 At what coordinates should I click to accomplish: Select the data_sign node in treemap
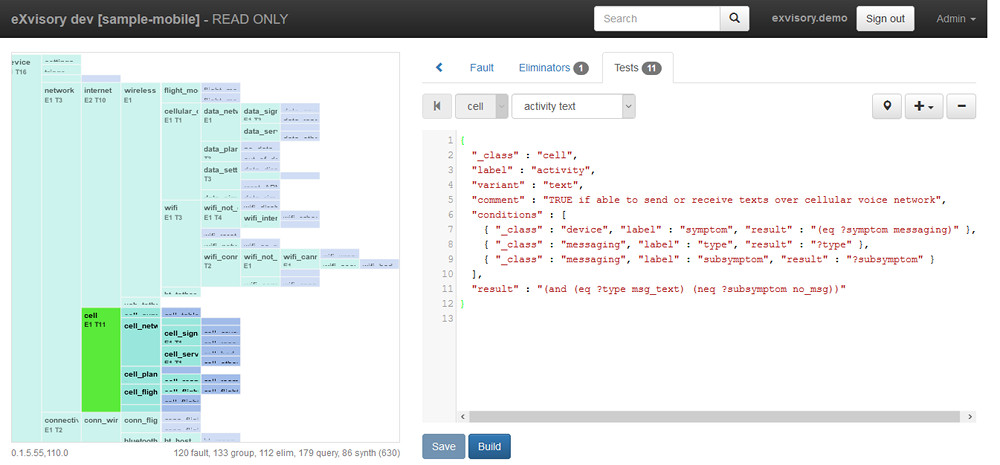pyautogui.click(x=261, y=114)
